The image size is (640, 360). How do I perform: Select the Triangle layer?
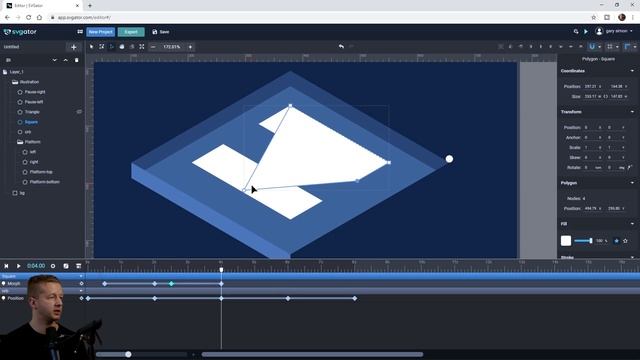click(x=32, y=112)
